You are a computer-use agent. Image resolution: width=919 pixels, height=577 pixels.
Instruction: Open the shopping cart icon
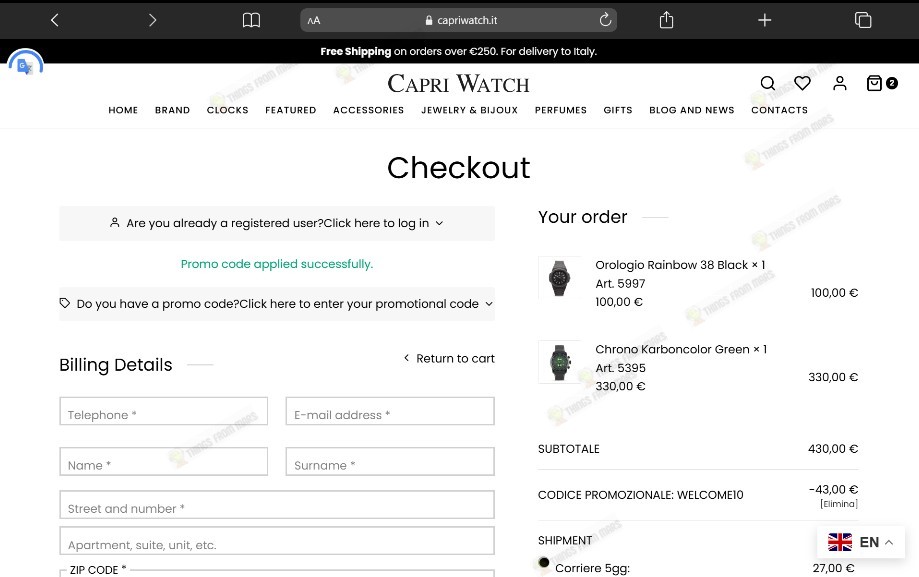(881, 83)
